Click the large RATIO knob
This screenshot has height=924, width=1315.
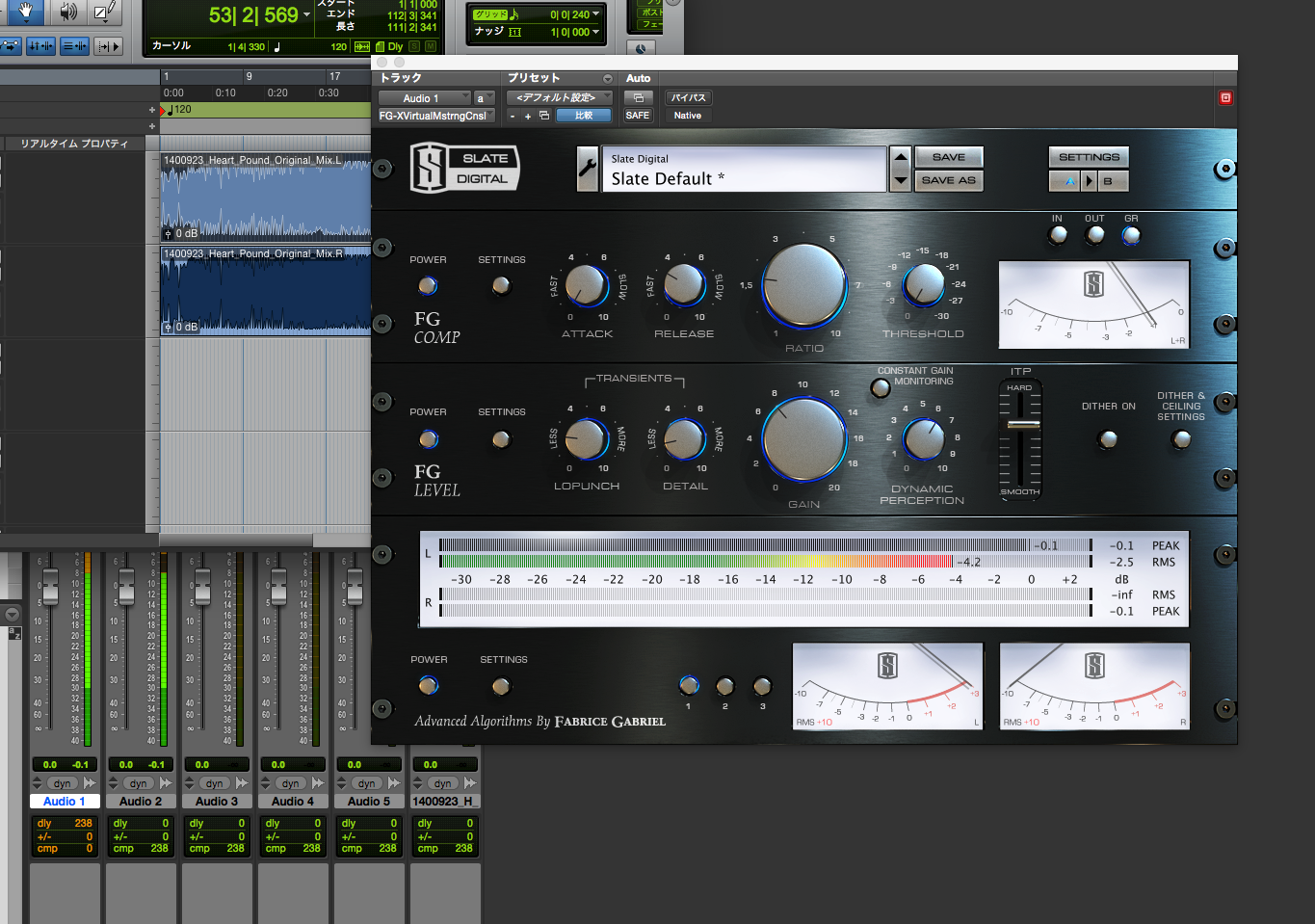pos(804,286)
